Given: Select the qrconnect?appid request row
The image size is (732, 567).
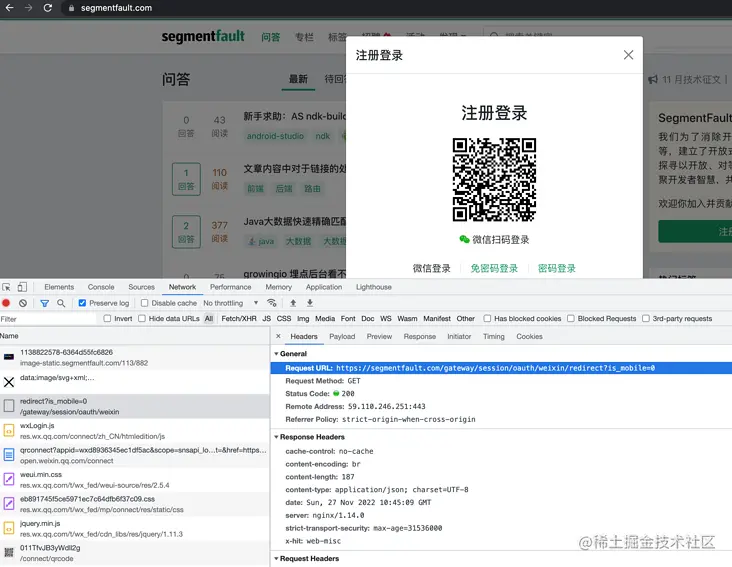Looking at the screenshot, I should click(x=135, y=455).
